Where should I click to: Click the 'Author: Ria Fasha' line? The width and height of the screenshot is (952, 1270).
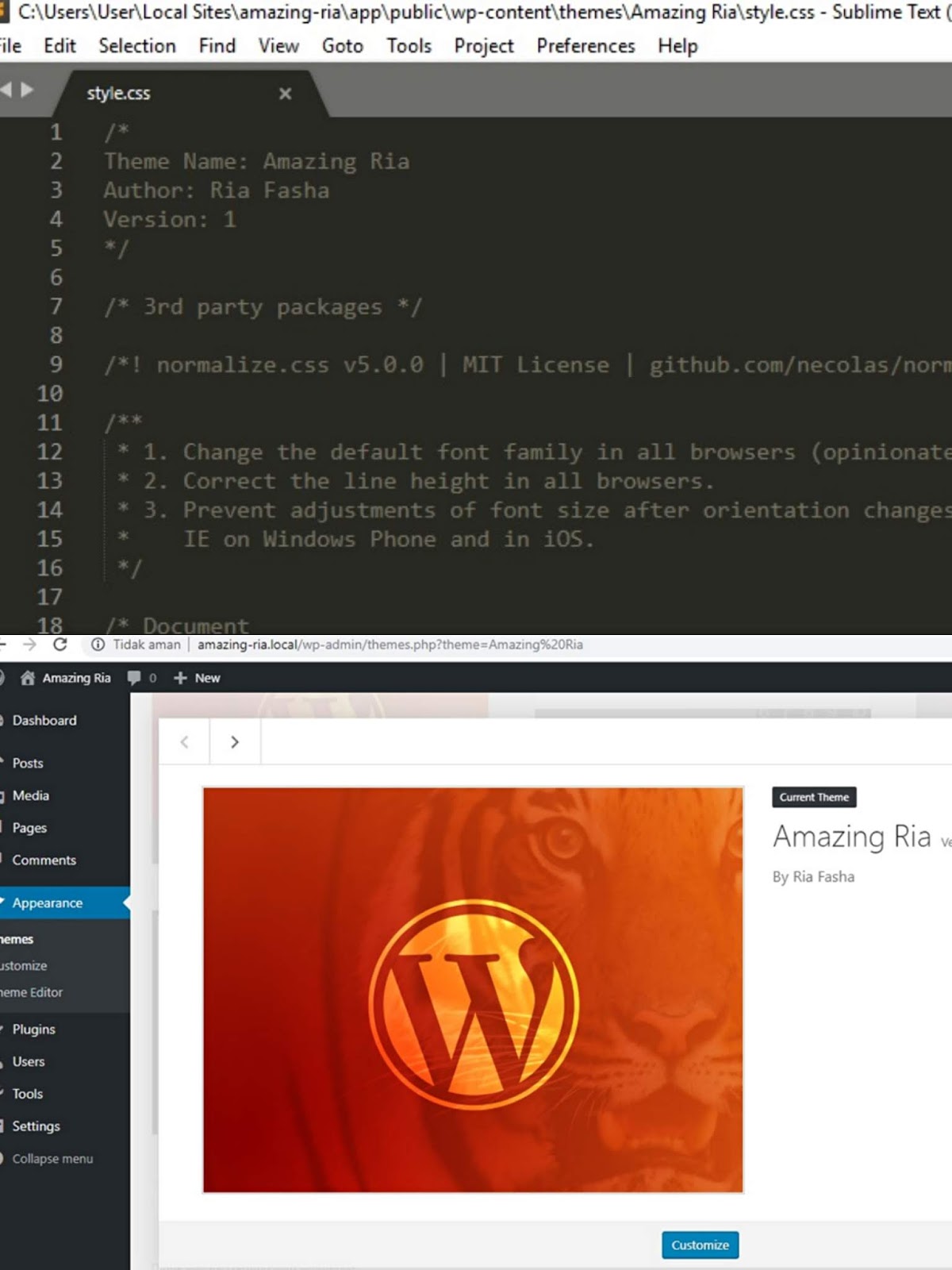click(x=216, y=190)
